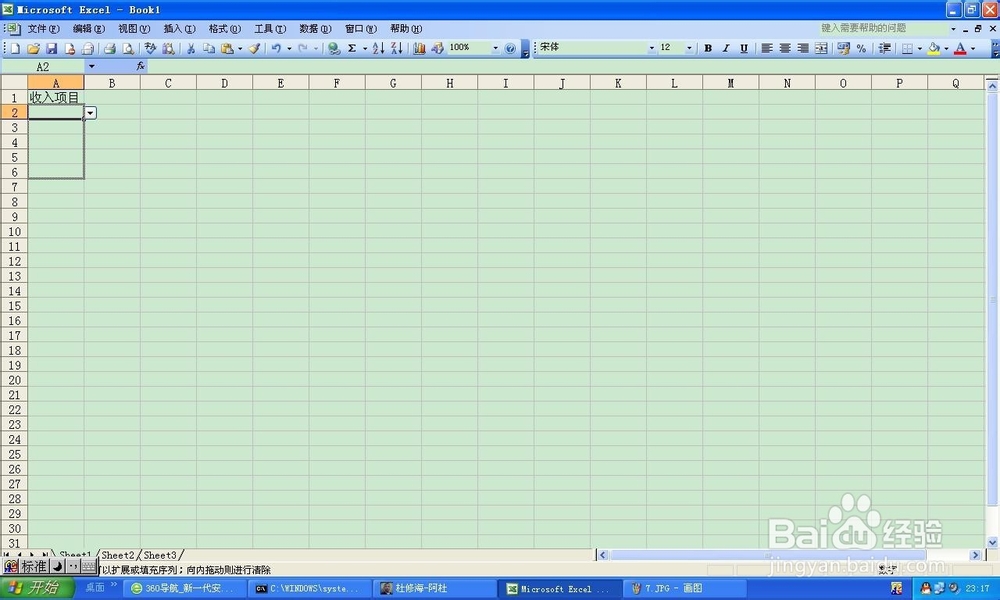
Task: Open the 编辑 menu
Action: 89,29
